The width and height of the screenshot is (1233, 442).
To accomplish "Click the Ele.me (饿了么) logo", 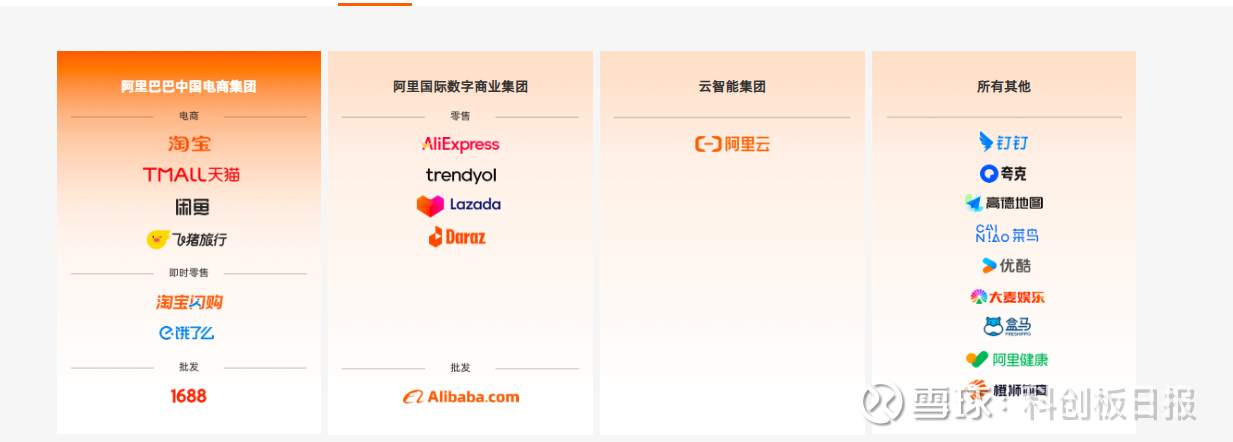I will [x=186, y=333].
